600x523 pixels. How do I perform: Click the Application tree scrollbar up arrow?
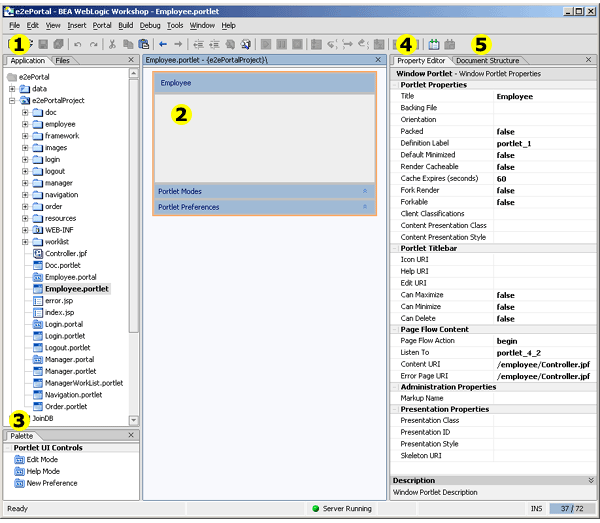(x=134, y=73)
